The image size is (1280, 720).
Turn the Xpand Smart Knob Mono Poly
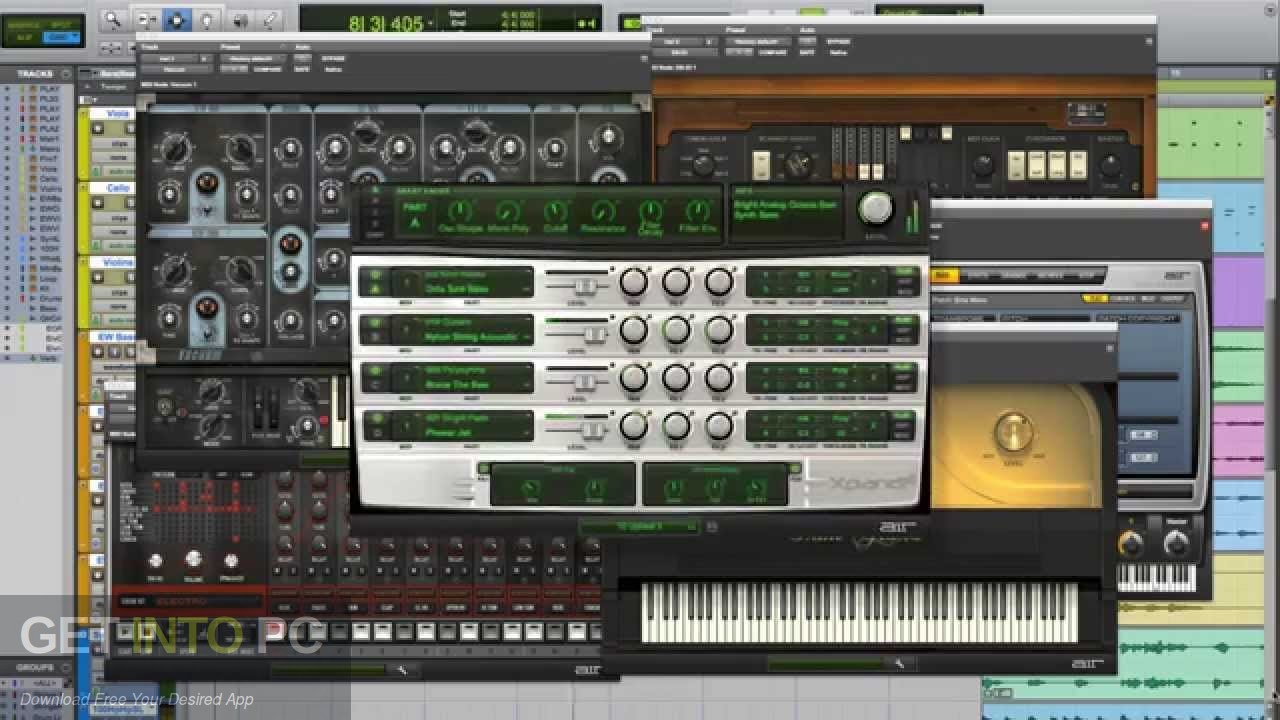[508, 212]
